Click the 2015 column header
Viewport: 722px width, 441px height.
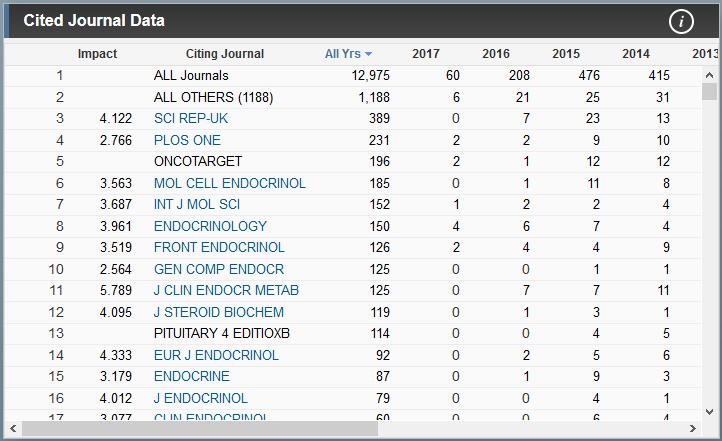pyautogui.click(x=565, y=54)
